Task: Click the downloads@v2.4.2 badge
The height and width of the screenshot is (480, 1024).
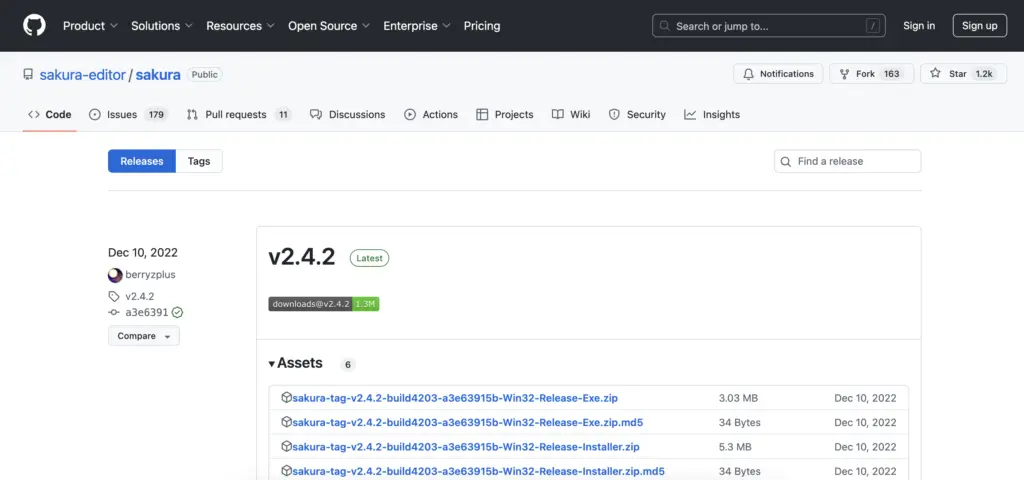Action: coord(323,303)
